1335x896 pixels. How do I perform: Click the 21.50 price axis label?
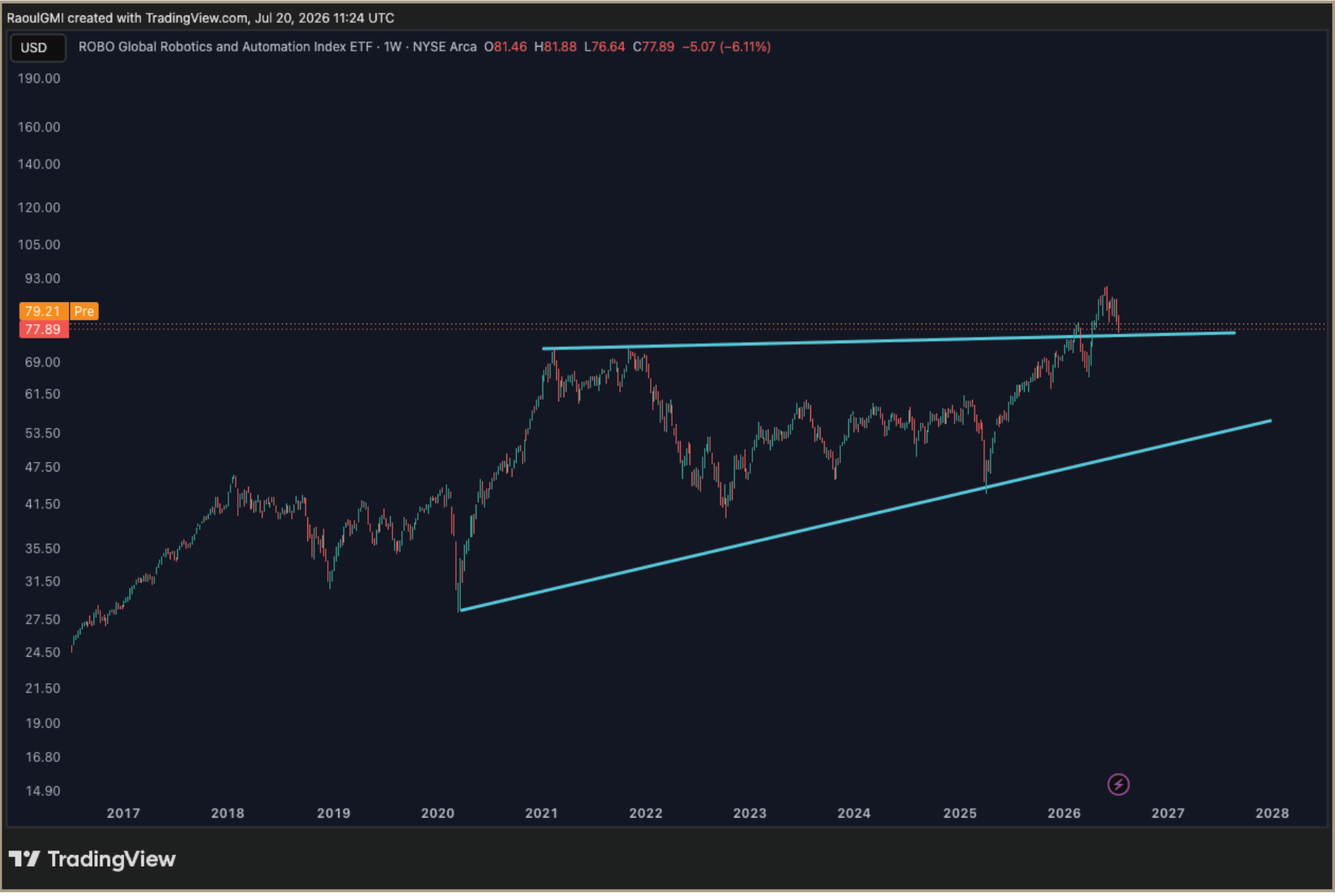[42, 688]
